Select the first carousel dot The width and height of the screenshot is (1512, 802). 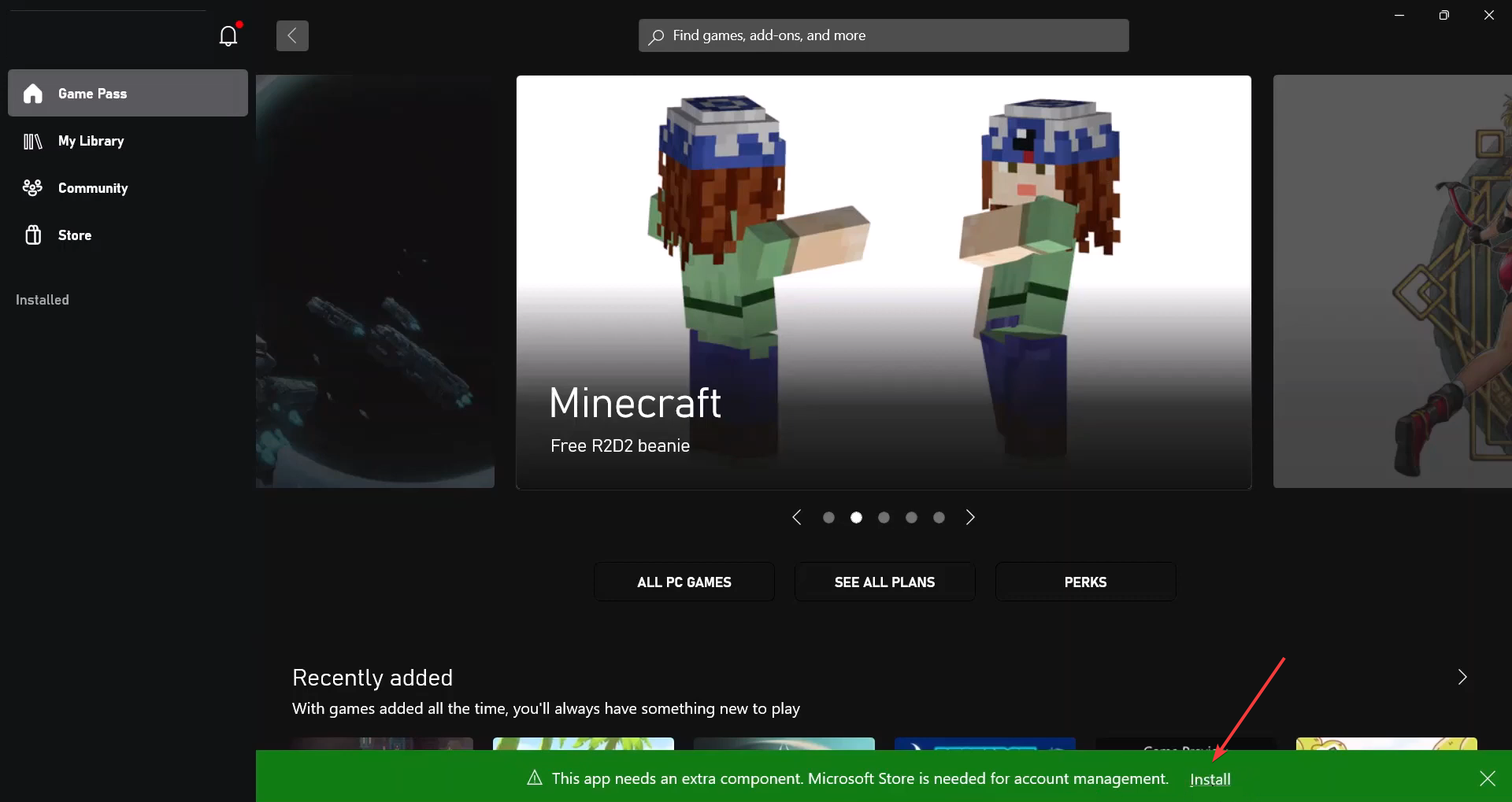[828, 517]
